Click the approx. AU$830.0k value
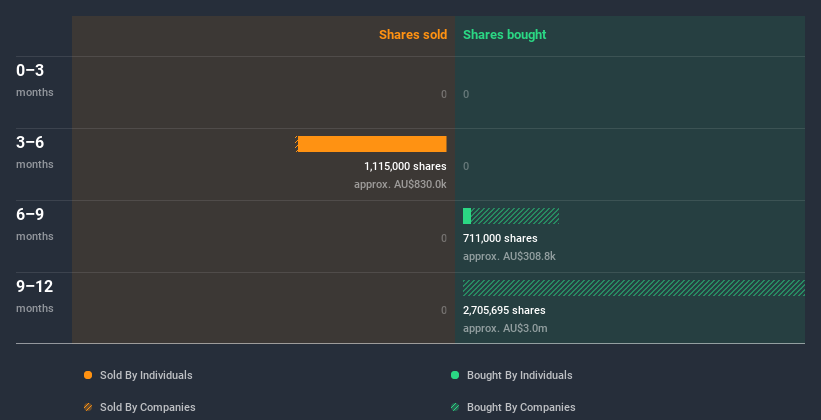 [x=400, y=184]
